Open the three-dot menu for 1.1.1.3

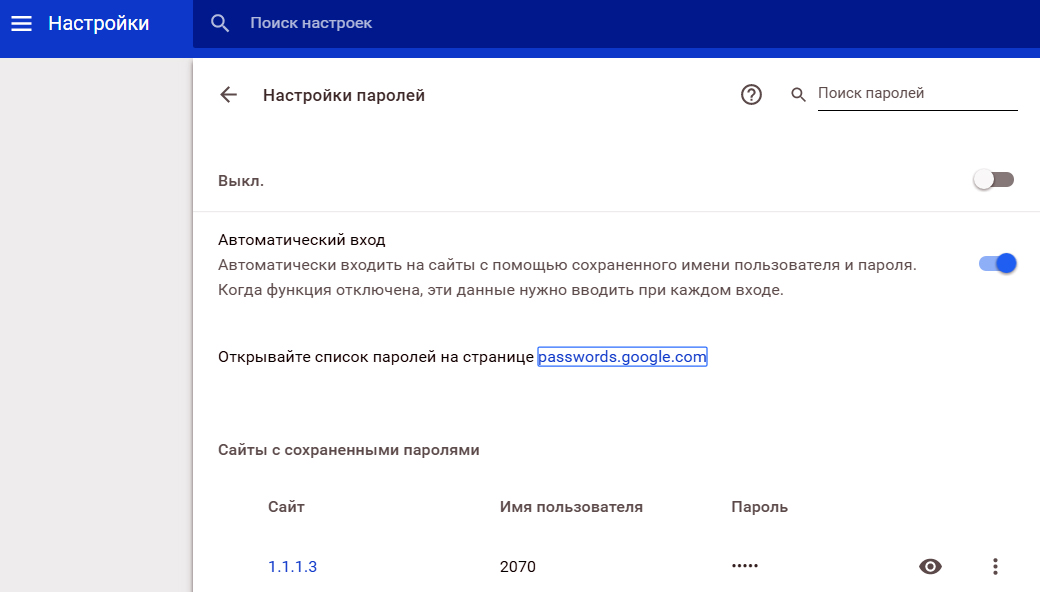(x=994, y=567)
